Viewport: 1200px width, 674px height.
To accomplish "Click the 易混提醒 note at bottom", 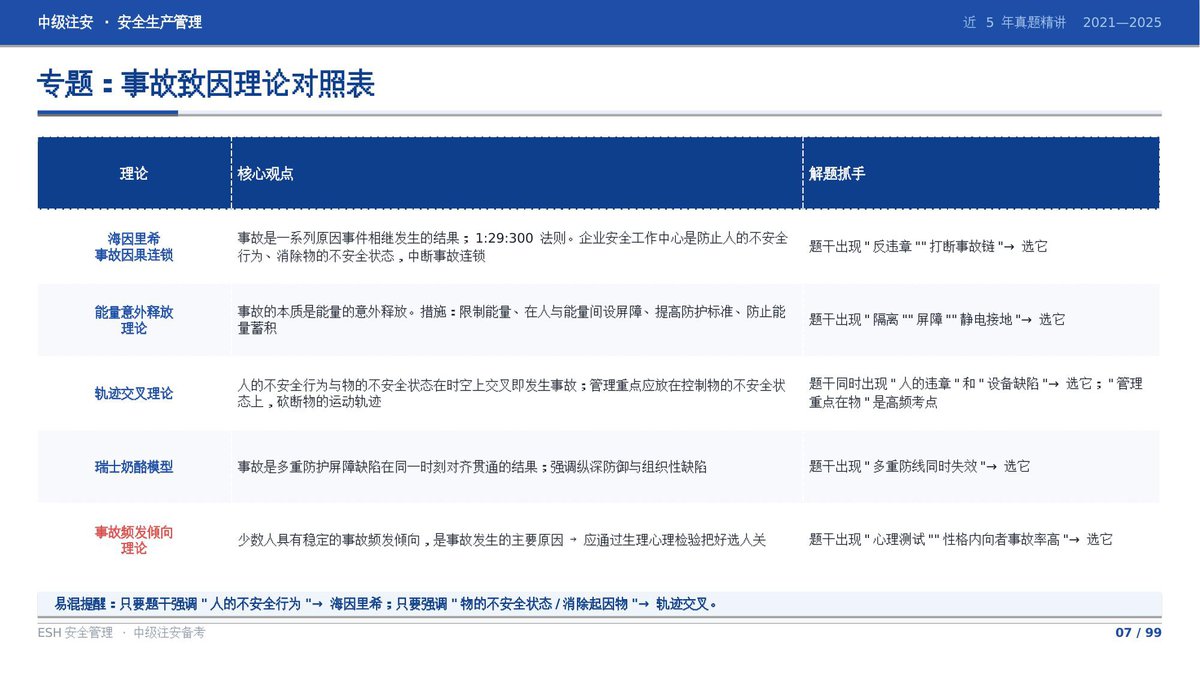I will (600, 603).
